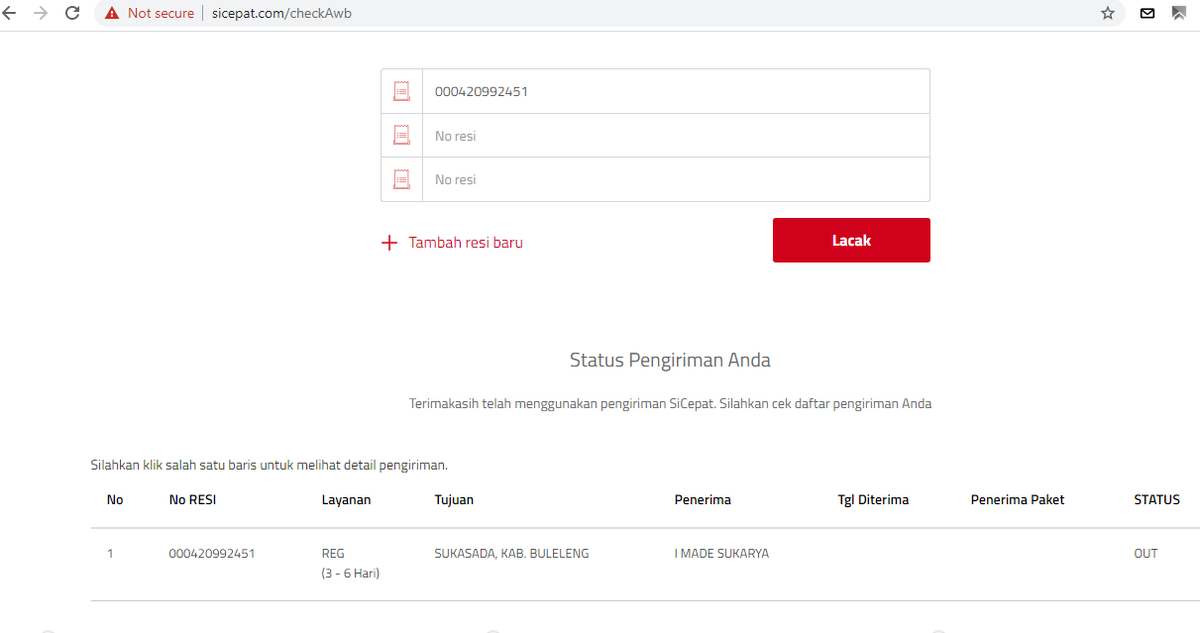Click the second No resi input field
The height and width of the screenshot is (633, 1200).
tap(676, 135)
